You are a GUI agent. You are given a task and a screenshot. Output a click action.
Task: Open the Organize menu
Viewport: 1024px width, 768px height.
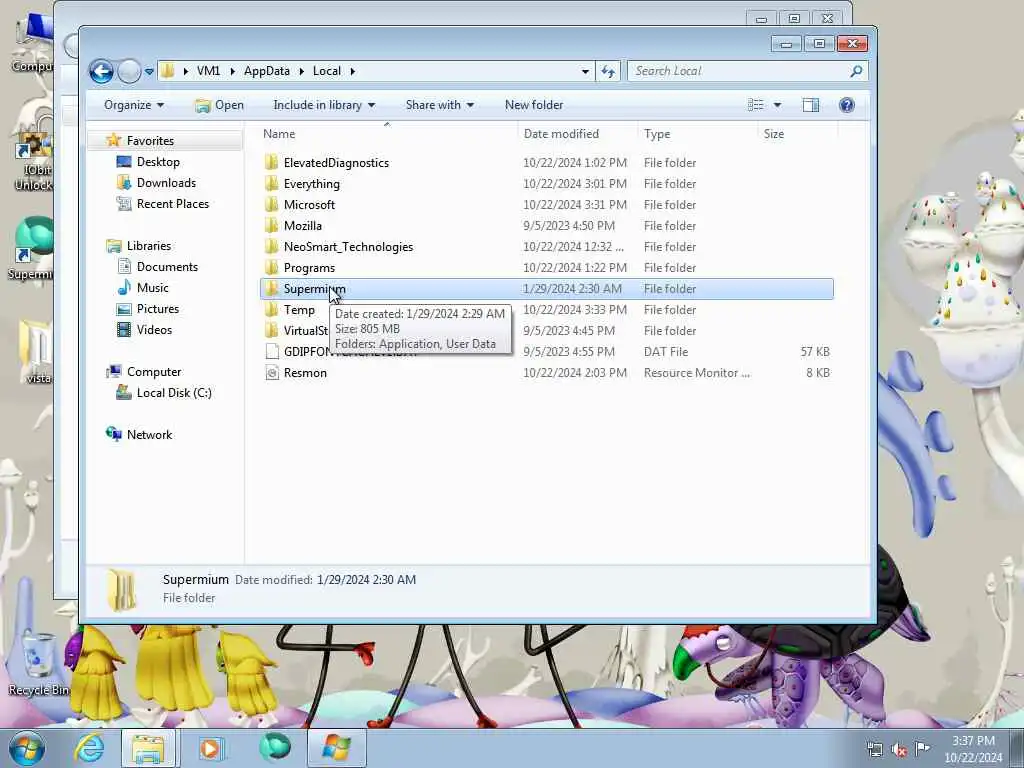[134, 104]
